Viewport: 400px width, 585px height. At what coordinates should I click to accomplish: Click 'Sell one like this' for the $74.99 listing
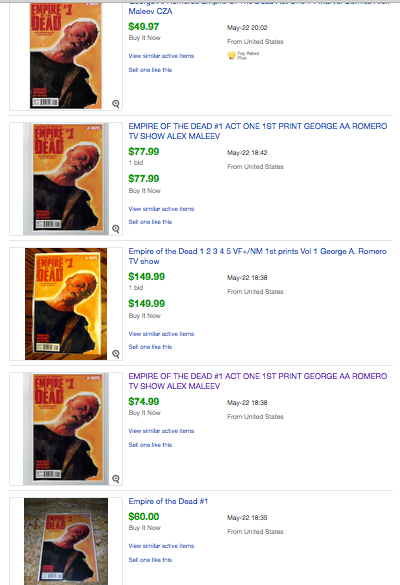point(150,445)
